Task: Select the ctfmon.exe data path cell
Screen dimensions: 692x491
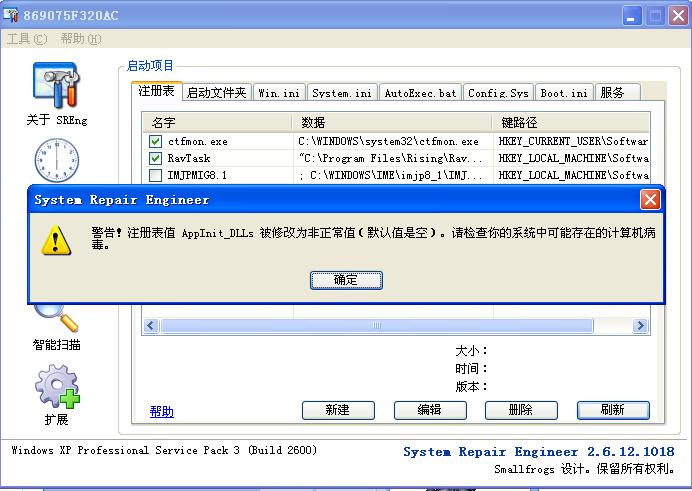Action: (x=393, y=141)
